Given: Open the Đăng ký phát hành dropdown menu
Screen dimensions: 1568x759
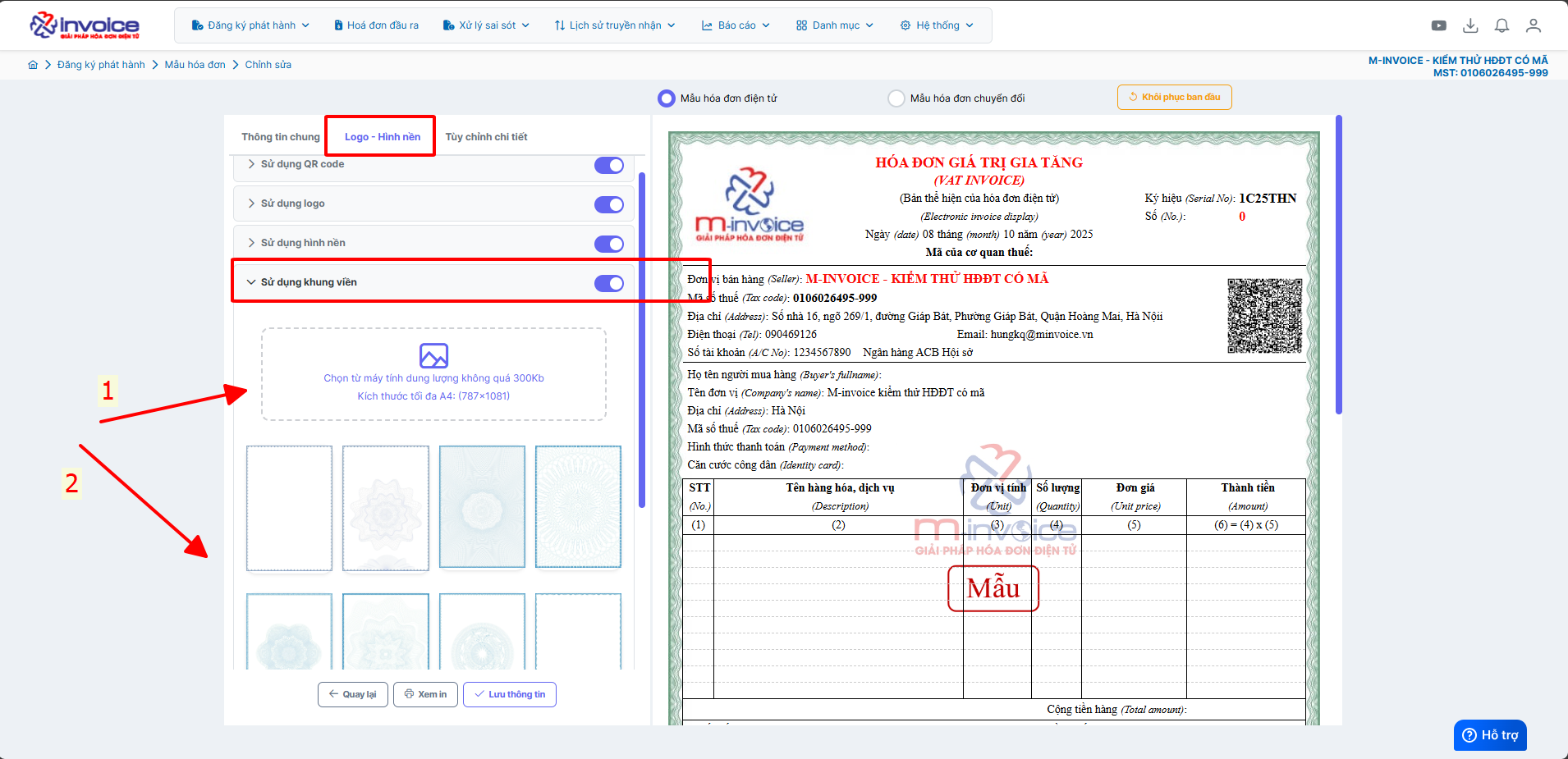Looking at the screenshot, I should [x=250, y=25].
